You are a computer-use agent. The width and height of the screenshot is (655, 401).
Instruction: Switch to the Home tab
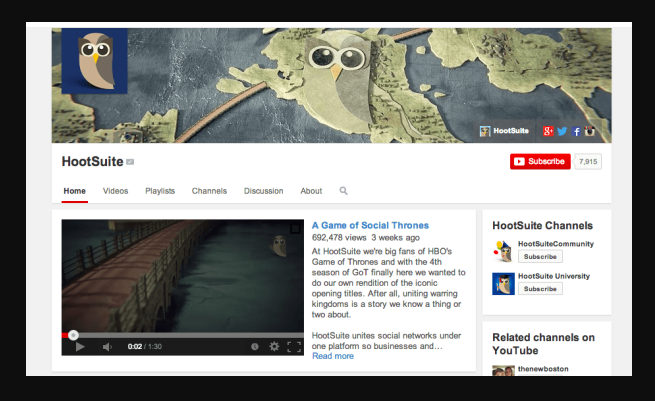point(75,191)
